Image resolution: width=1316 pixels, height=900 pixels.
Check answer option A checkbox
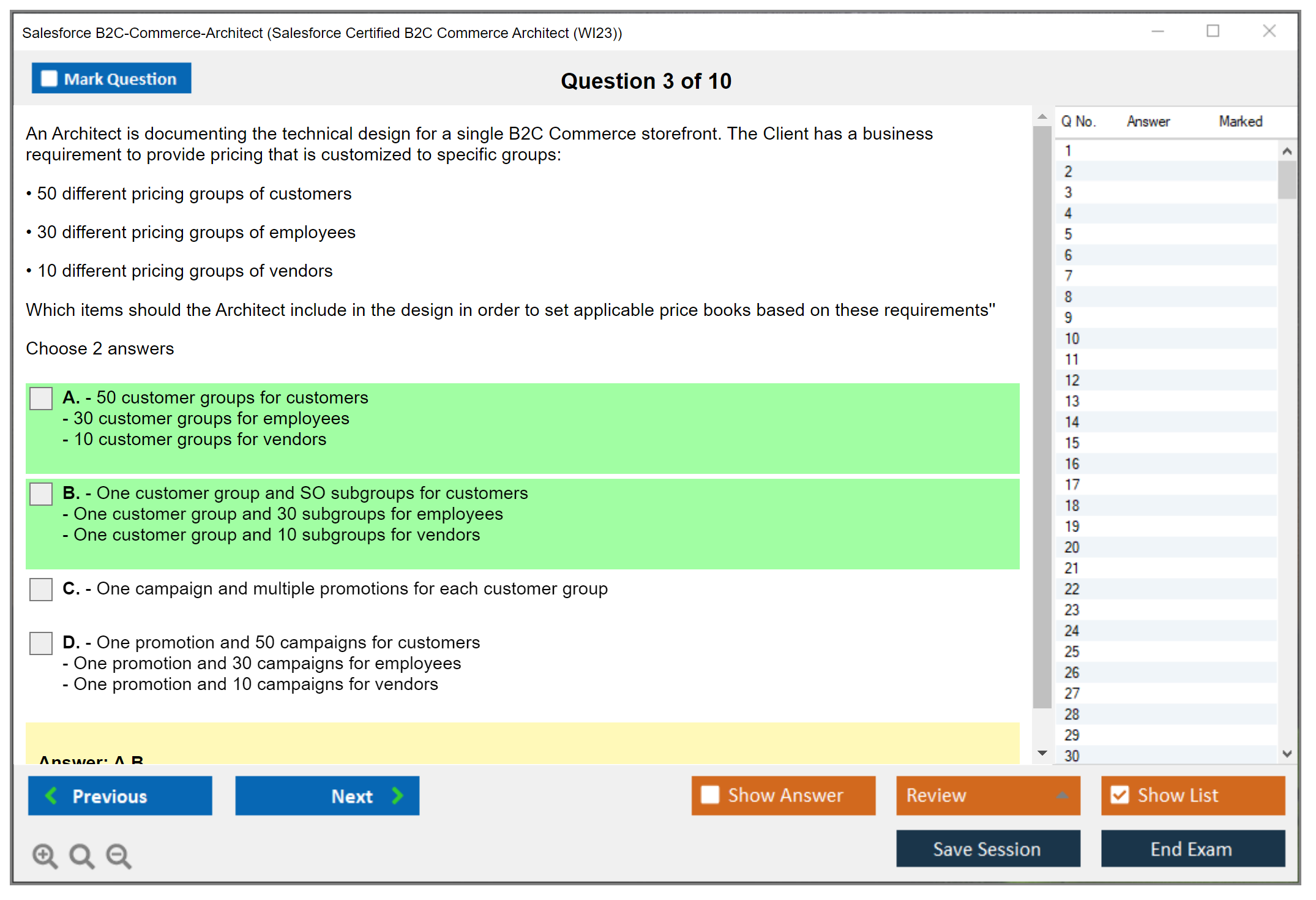[x=41, y=399]
